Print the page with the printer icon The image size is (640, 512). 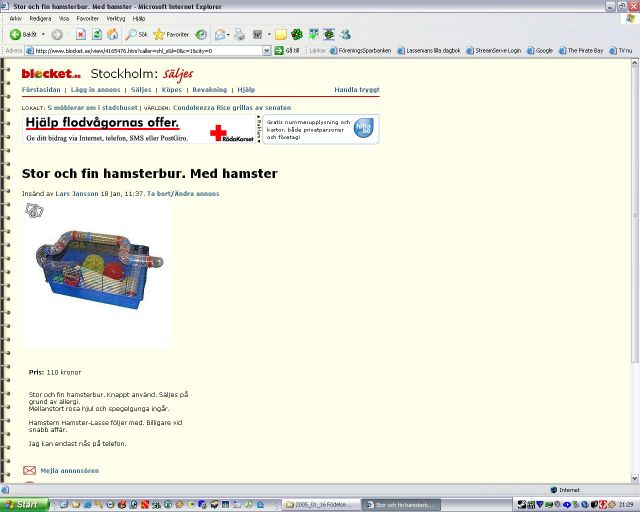pos(240,35)
